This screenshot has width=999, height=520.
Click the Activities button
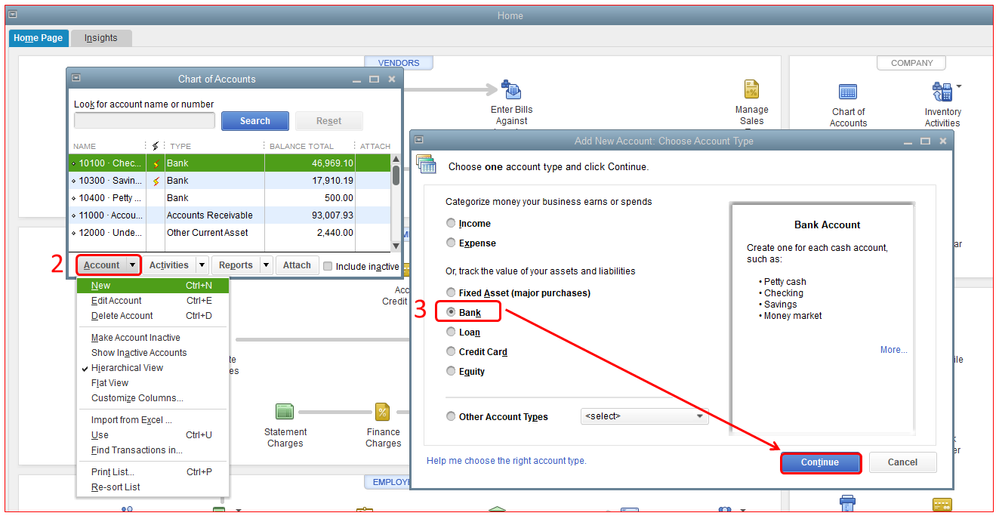(169, 265)
